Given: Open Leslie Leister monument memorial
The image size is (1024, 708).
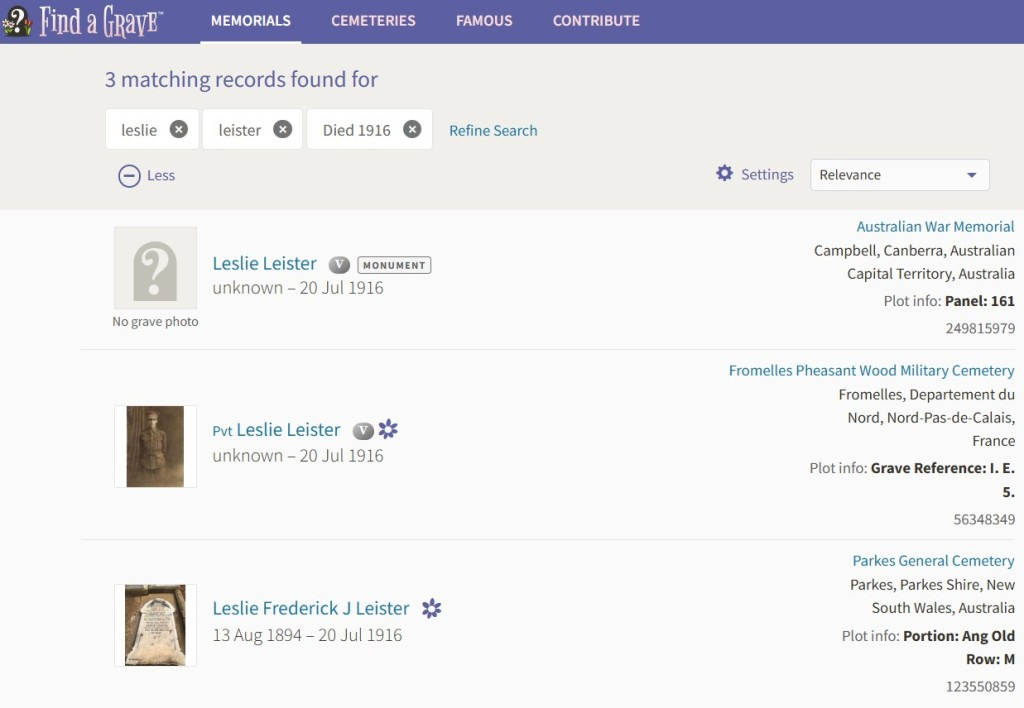Looking at the screenshot, I should tap(264, 263).
